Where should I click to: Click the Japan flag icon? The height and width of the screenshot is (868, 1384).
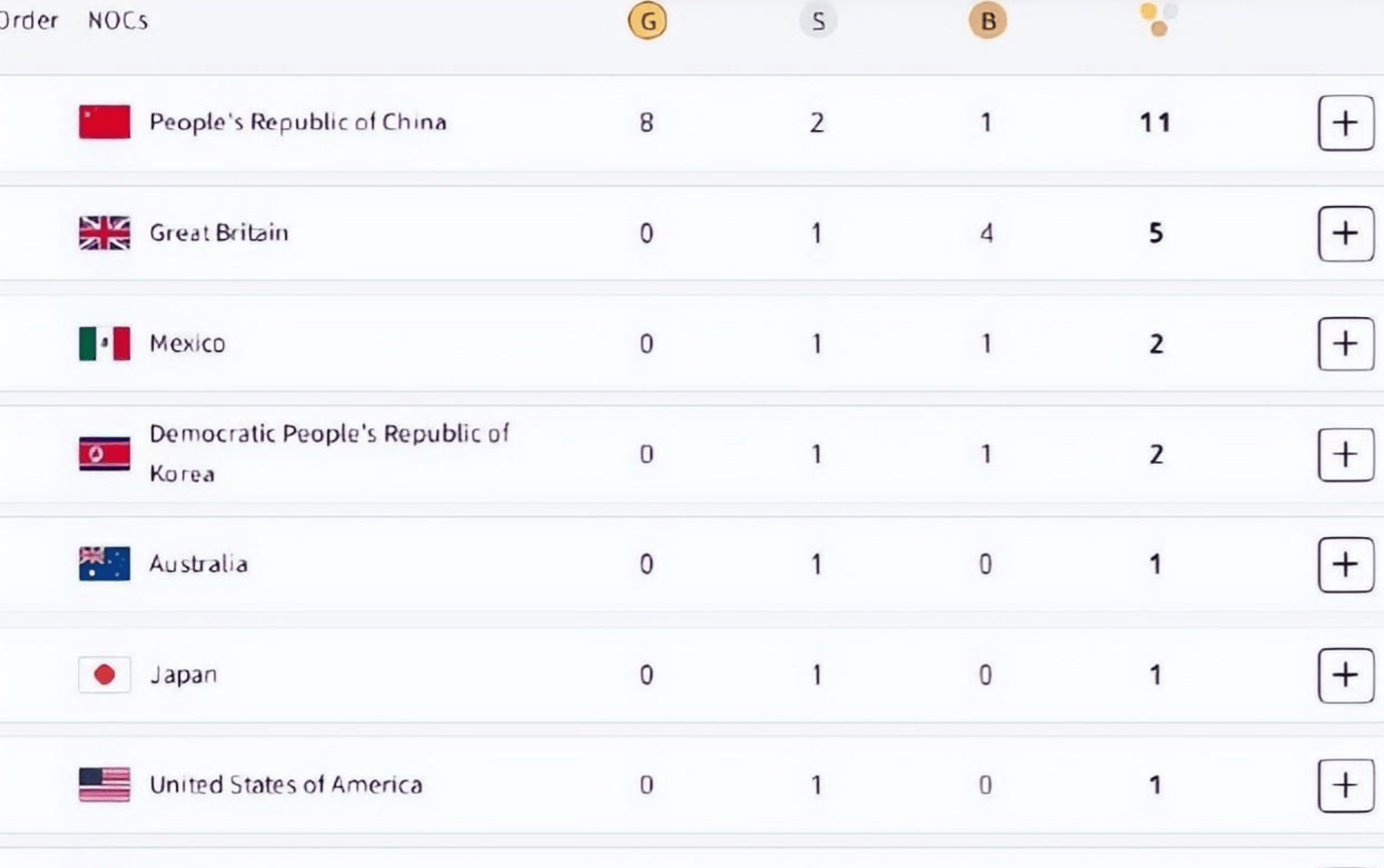(105, 675)
